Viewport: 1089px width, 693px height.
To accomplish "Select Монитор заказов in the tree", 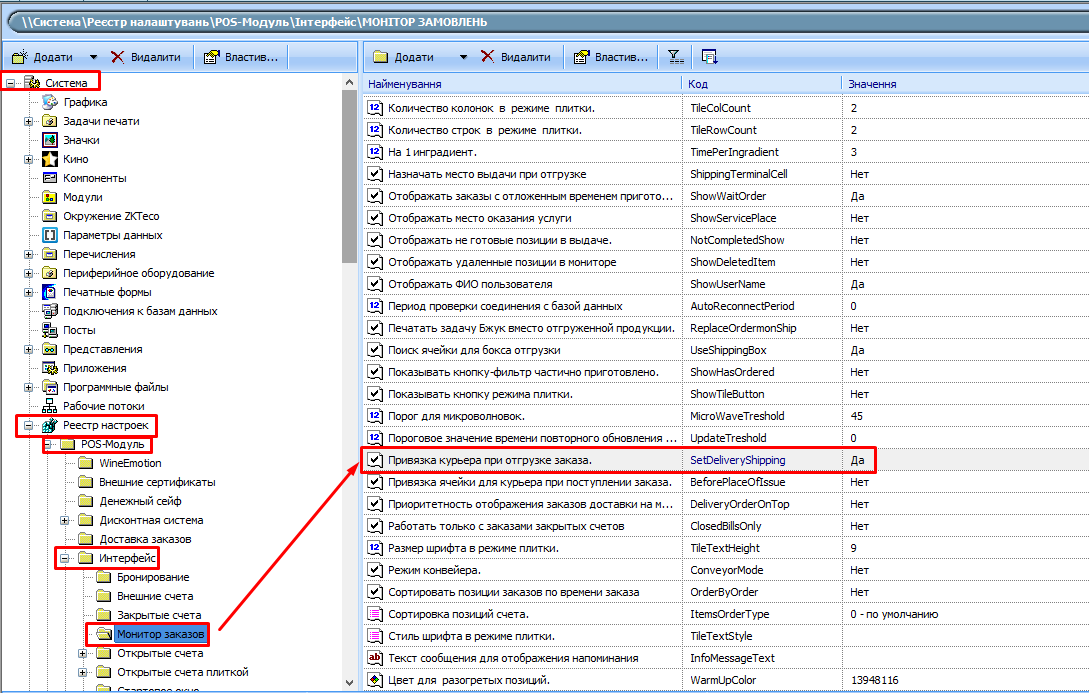I will [159, 634].
